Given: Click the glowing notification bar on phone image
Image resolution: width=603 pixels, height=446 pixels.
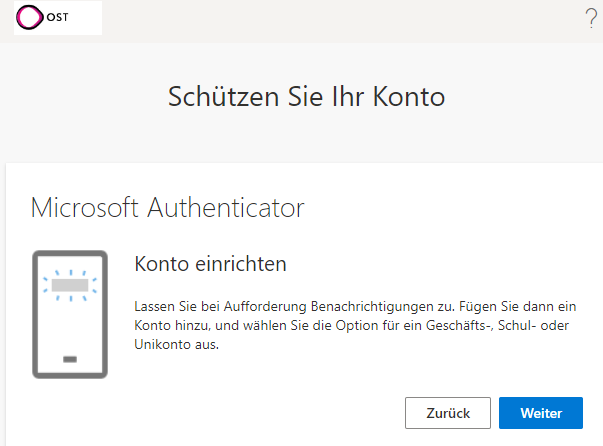Looking at the screenshot, I should [69, 285].
